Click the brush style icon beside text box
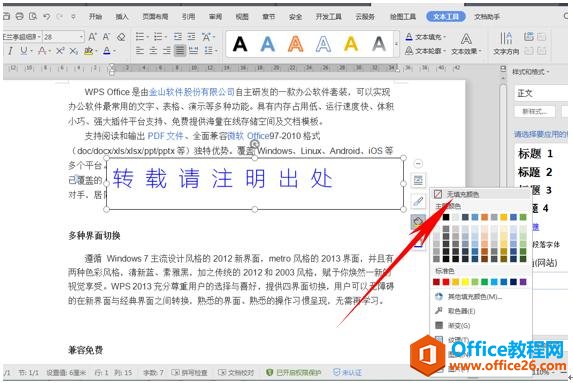Viewport: 573px width, 383px height. tap(418, 201)
